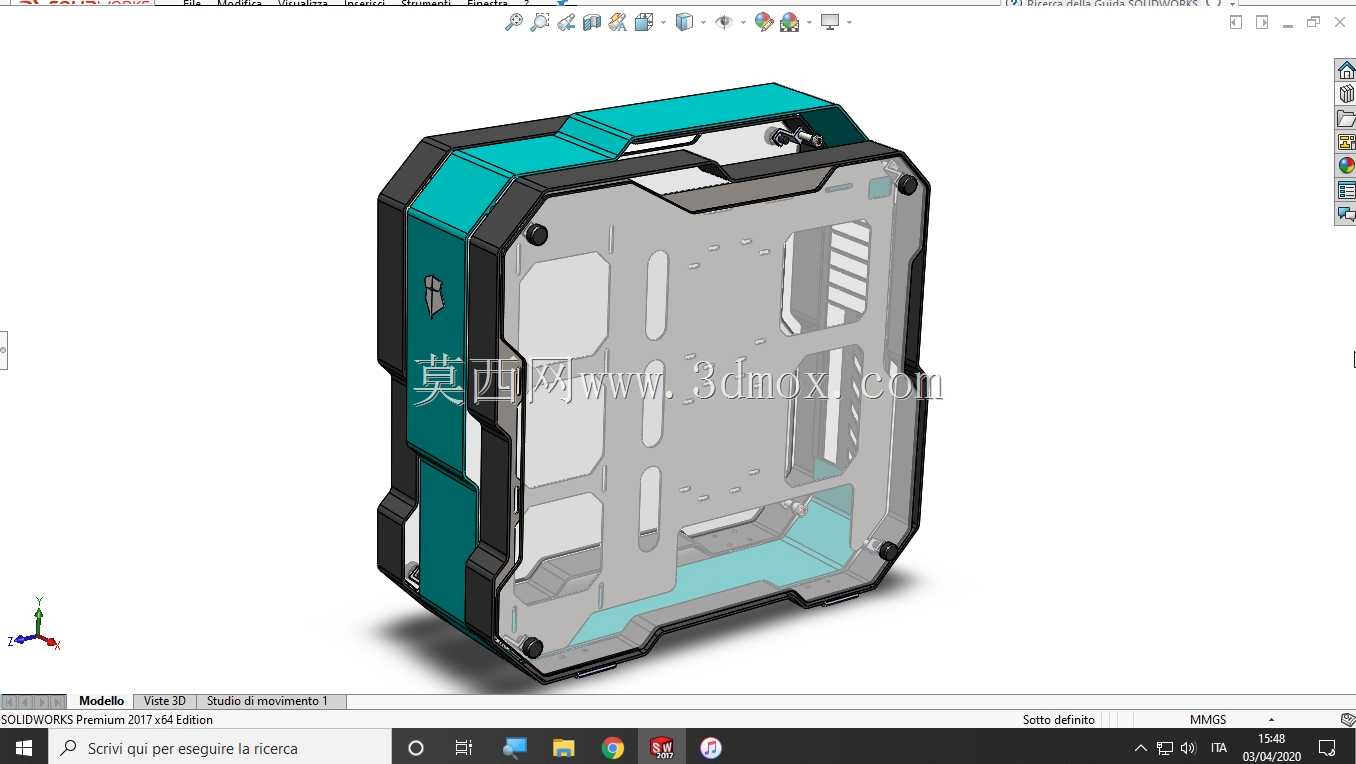This screenshot has height=764, width=1356.
Task: Open the volume control tray icon
Action: 1188,748
